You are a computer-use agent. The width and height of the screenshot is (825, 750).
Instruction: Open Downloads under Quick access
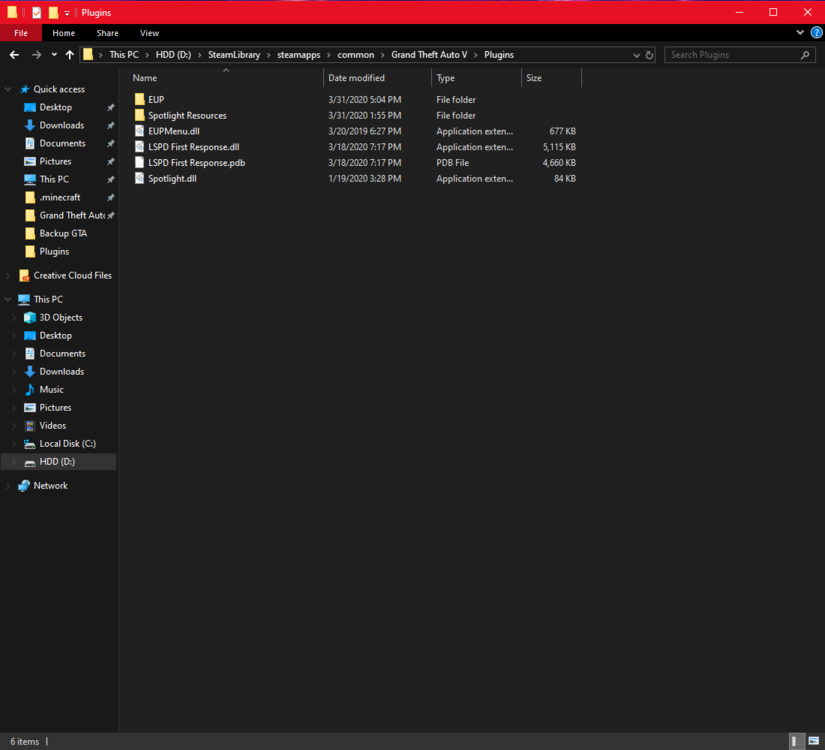[62, 125]
